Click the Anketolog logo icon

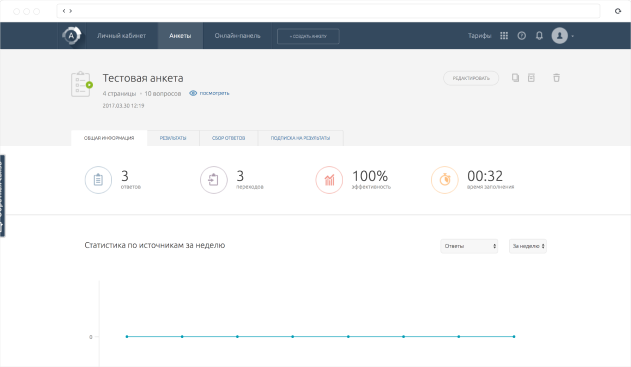point(72,36)
